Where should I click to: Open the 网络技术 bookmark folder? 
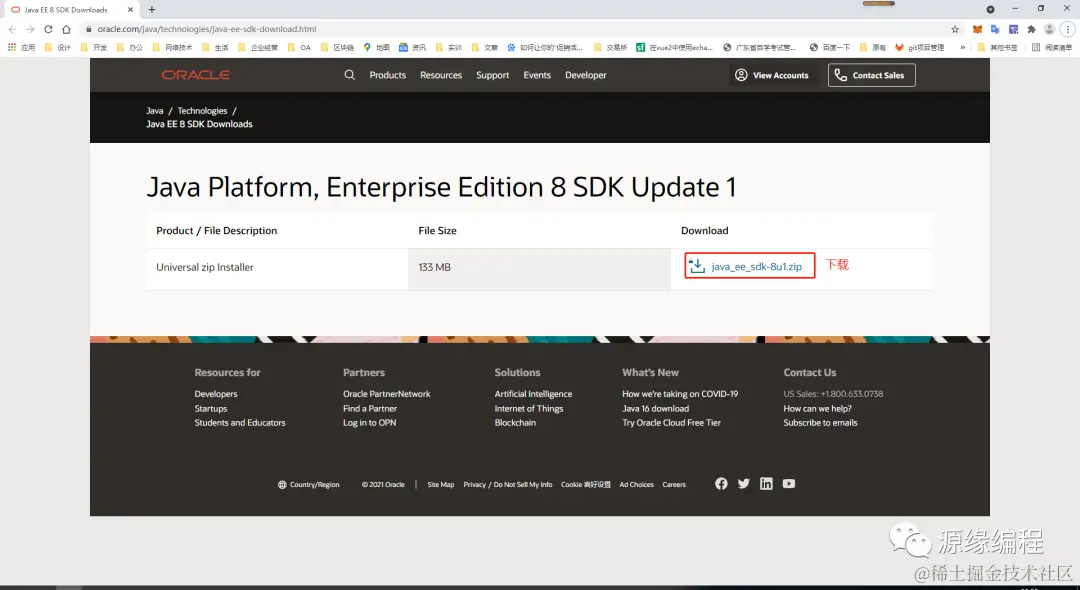(x=172, y=48)
